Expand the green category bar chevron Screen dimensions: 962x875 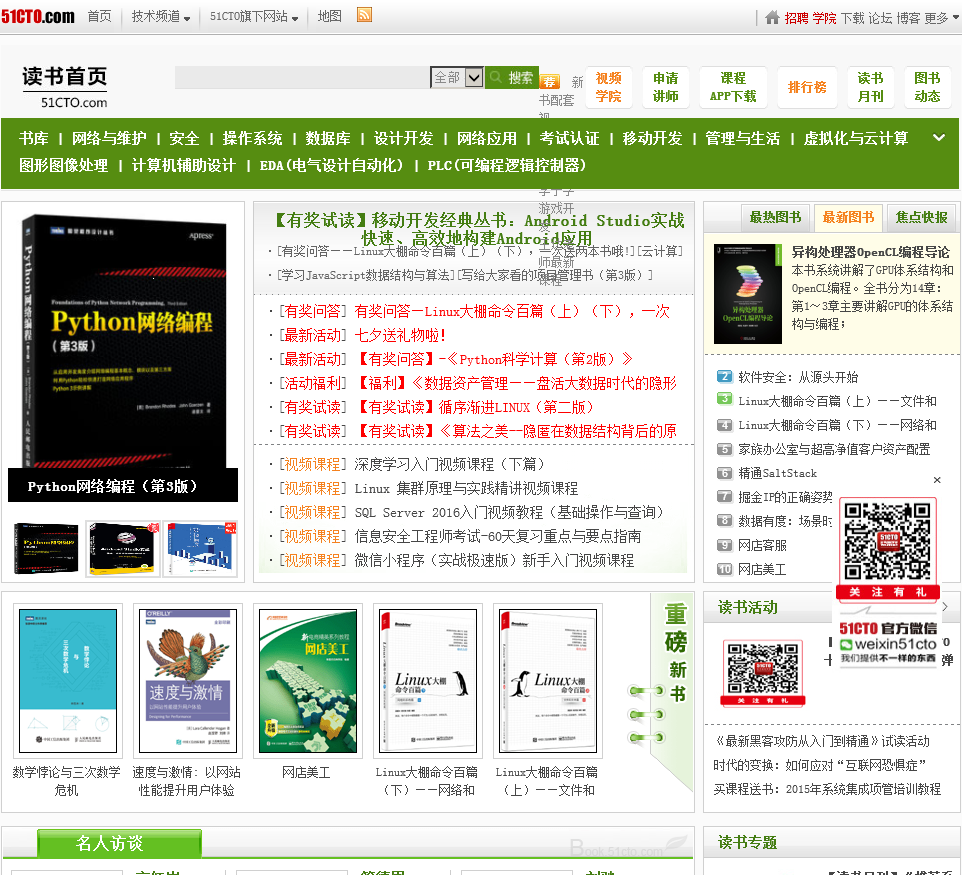pos(938,138)
